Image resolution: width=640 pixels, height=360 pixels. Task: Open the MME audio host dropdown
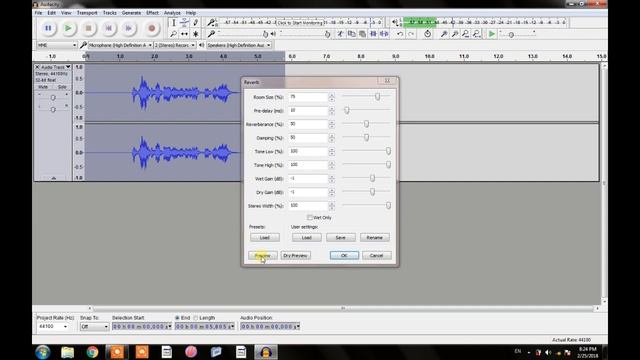tap(57, 45)
